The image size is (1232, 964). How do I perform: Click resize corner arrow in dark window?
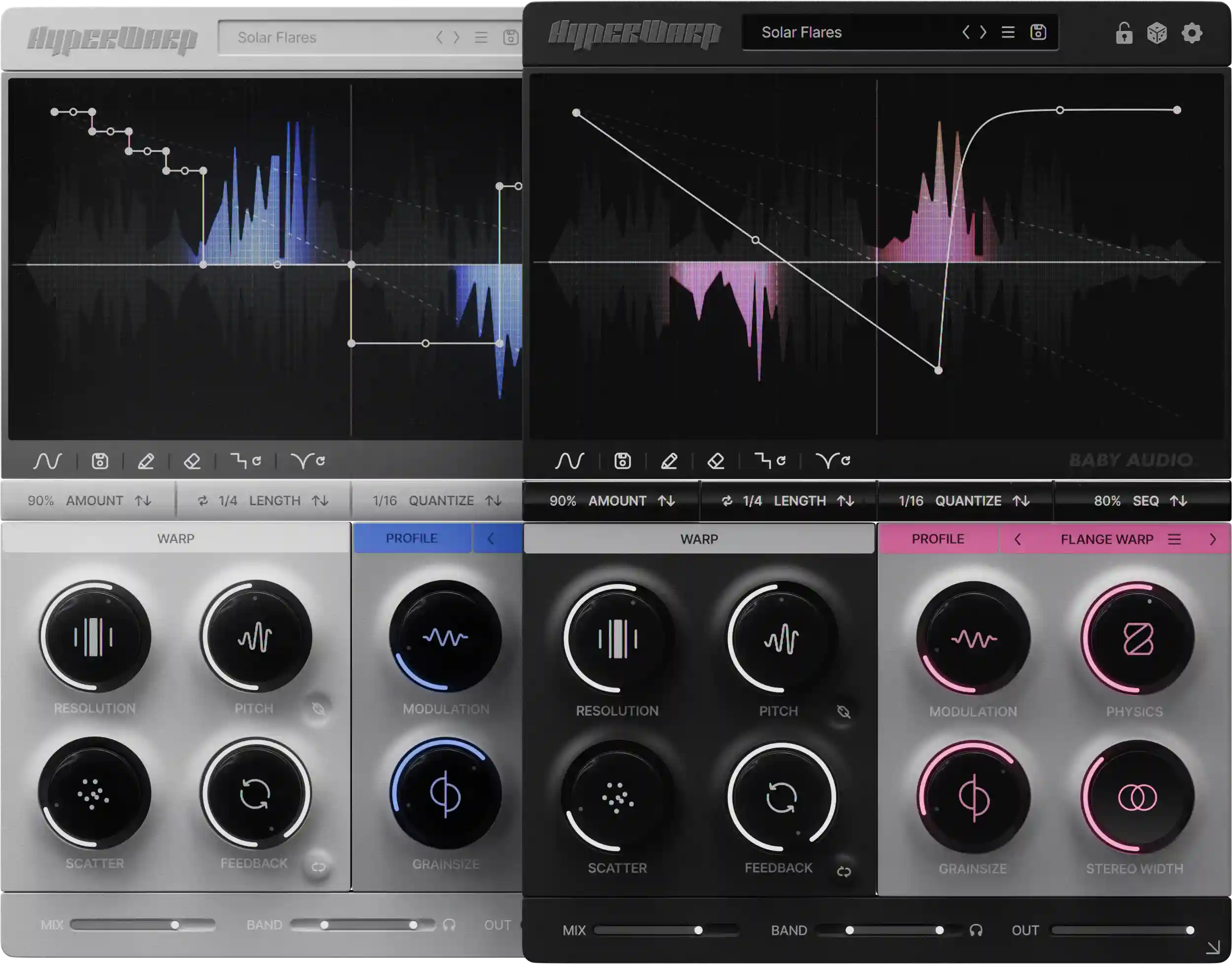(x=1212, y=947)
